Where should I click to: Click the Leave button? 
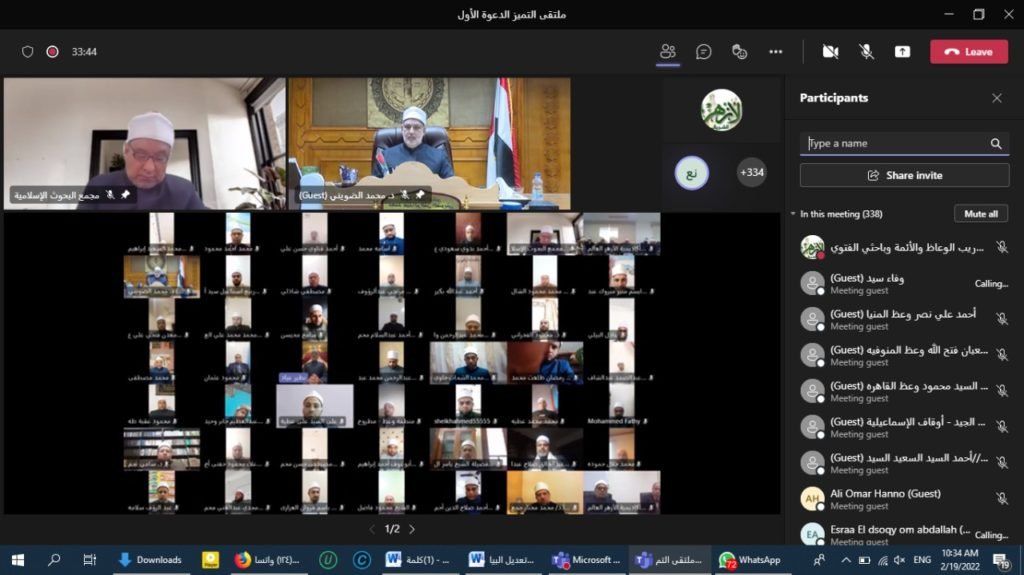click(x=968, y=52)
